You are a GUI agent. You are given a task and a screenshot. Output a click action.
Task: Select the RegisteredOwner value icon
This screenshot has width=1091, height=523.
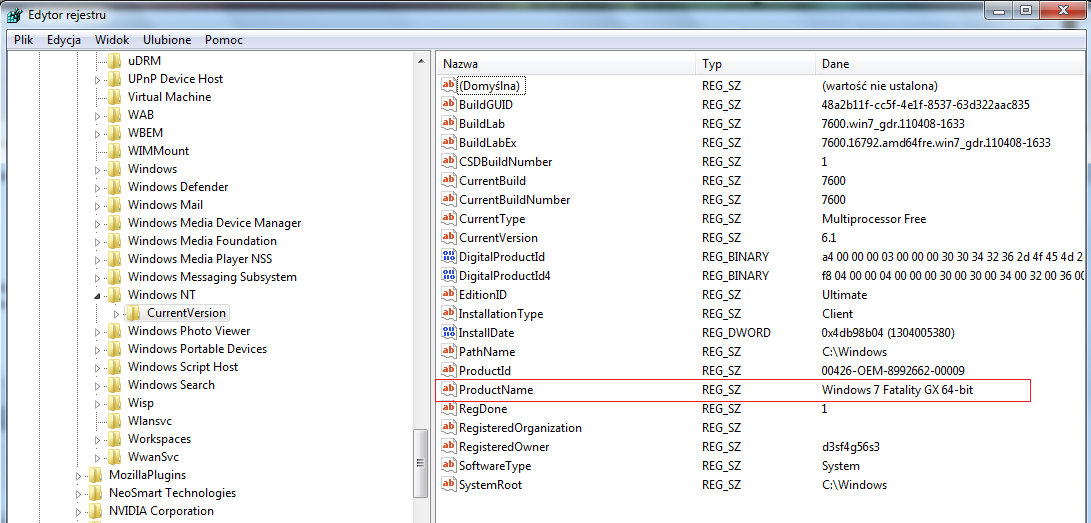[449, 447]
